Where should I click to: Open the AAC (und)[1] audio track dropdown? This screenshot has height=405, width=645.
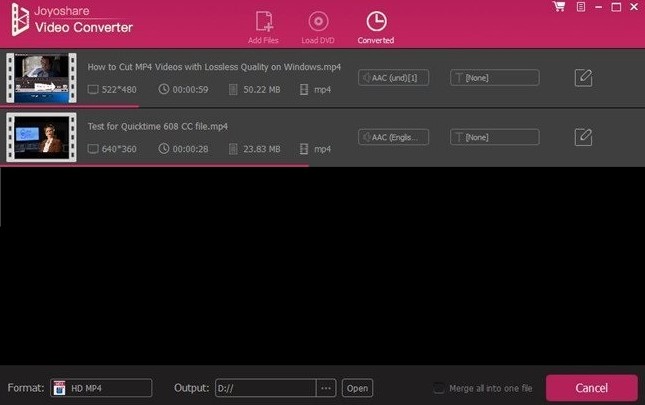pos(394,78)
